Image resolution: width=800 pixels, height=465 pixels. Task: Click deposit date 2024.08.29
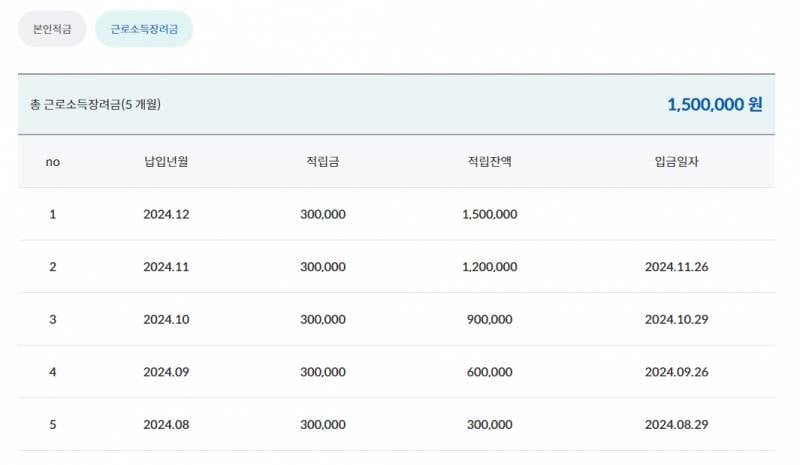tap(677, 425)
